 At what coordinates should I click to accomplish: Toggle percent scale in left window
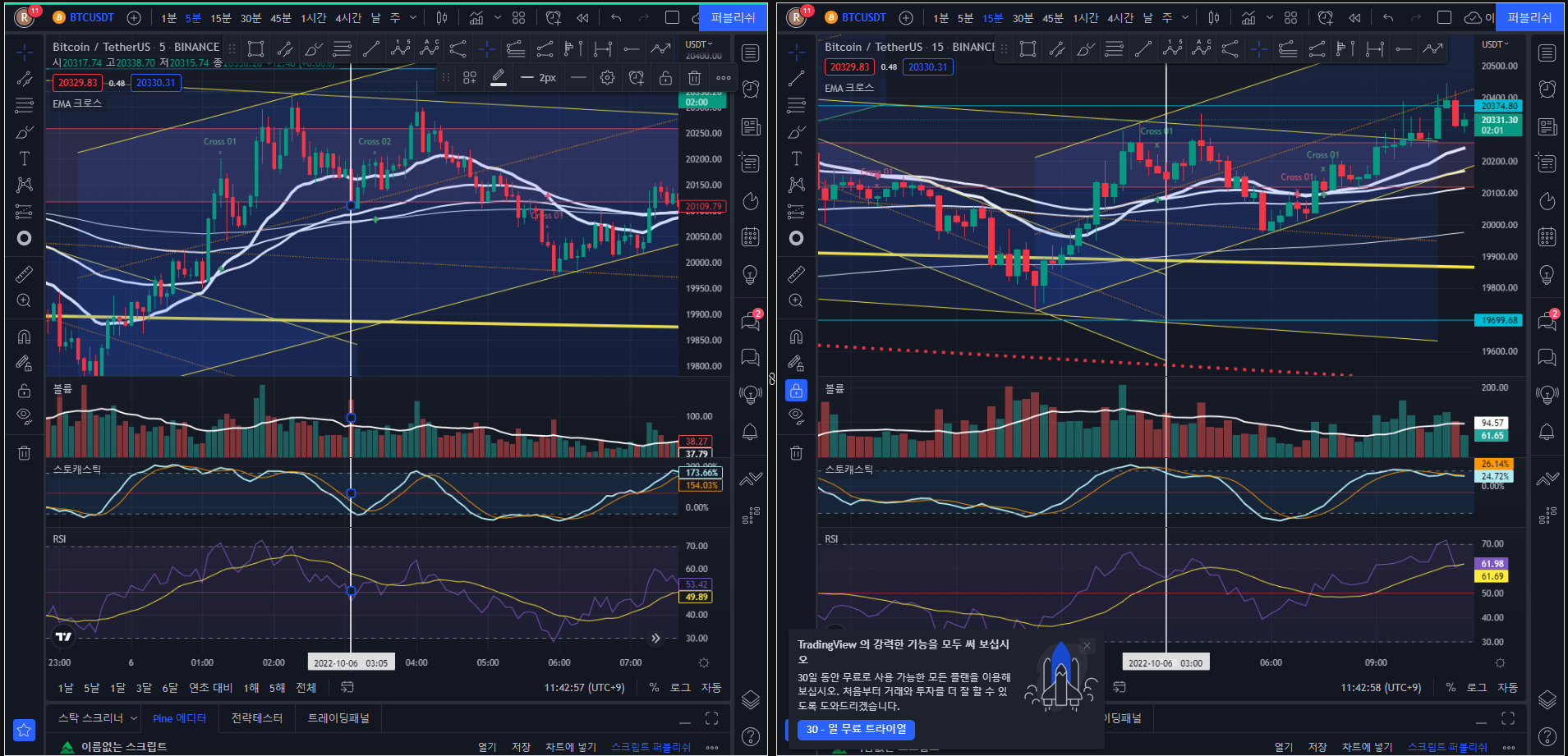pos(654,688)
